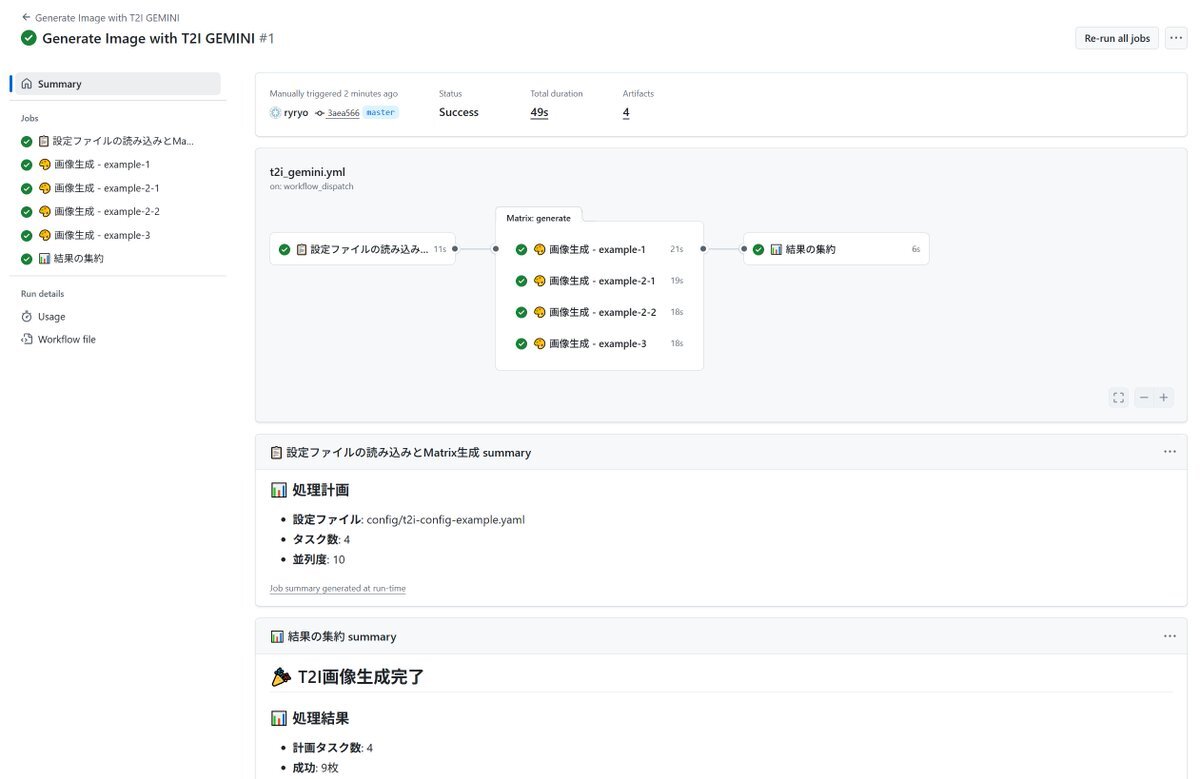Click green check in graph node example-1
This screenshot has width=1200, height=779.
pyautogui.click(x=521, y=249)
